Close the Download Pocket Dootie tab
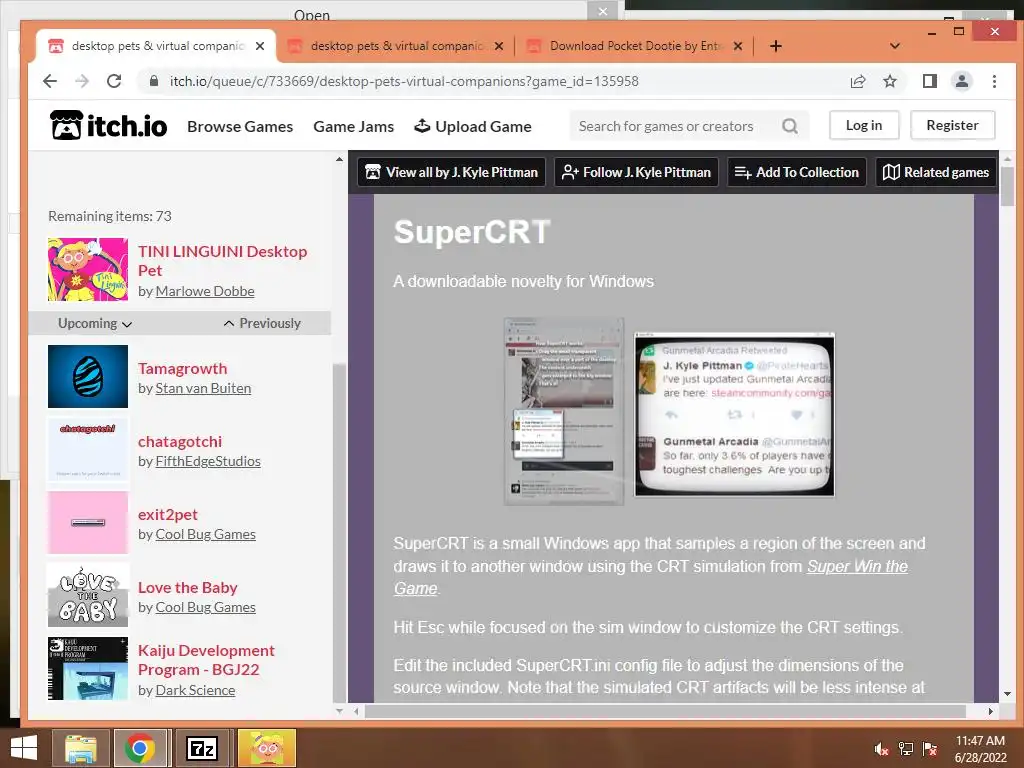This screenshot has width=1024, height=768. coord(737,46)
